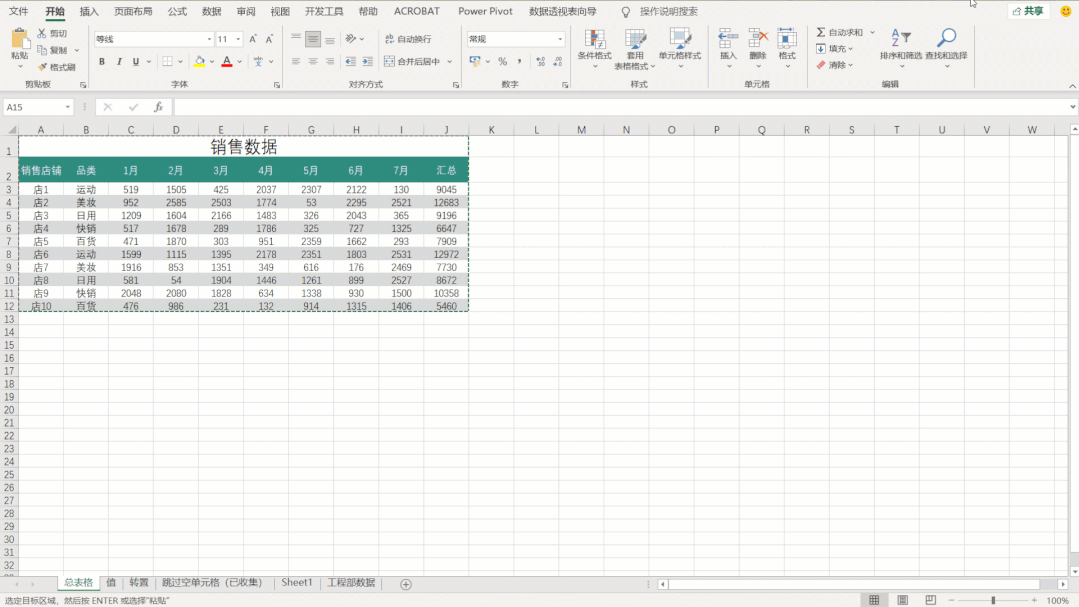This screenshot has width=1079, height=607.
Task: Click the decrease decimal icon
Action: click(x=557, y=61)
